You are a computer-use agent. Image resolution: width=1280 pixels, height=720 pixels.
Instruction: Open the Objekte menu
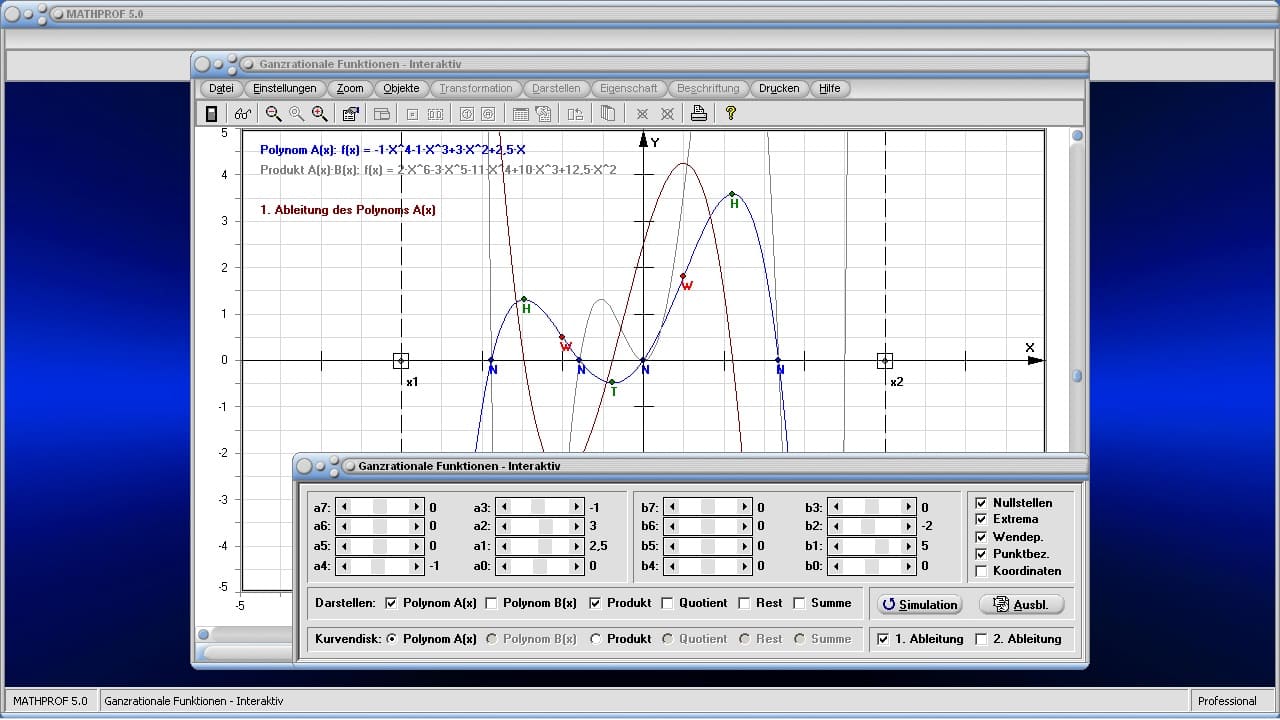(402, 88)
